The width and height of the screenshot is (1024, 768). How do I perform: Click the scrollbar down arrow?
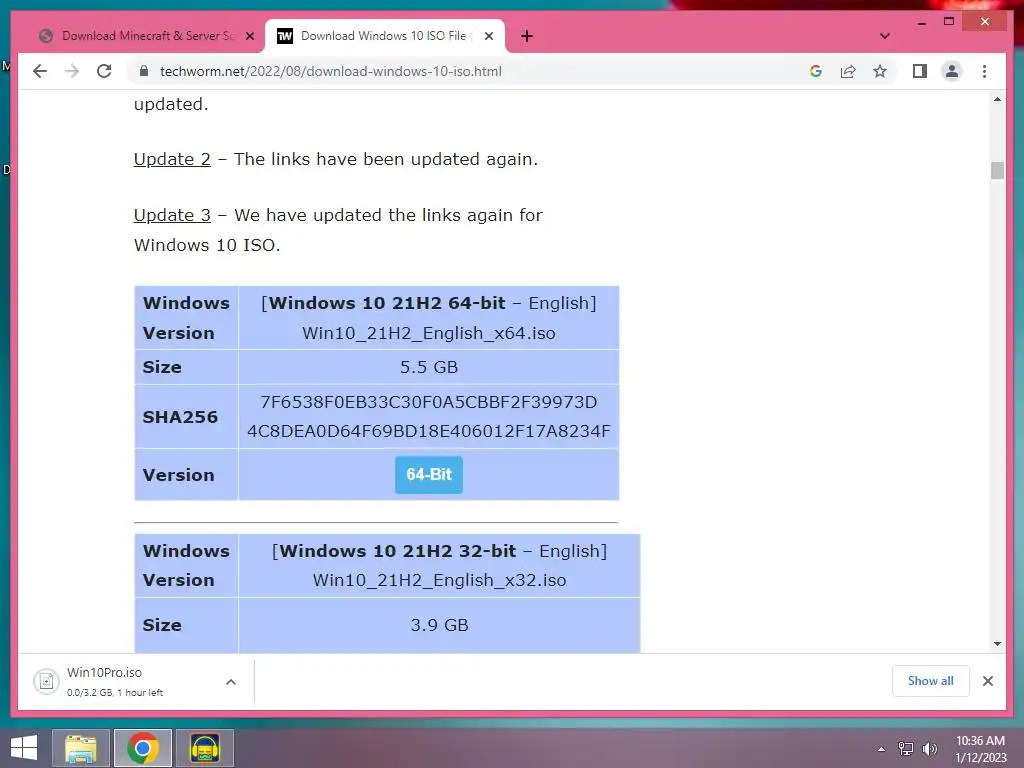997,644
